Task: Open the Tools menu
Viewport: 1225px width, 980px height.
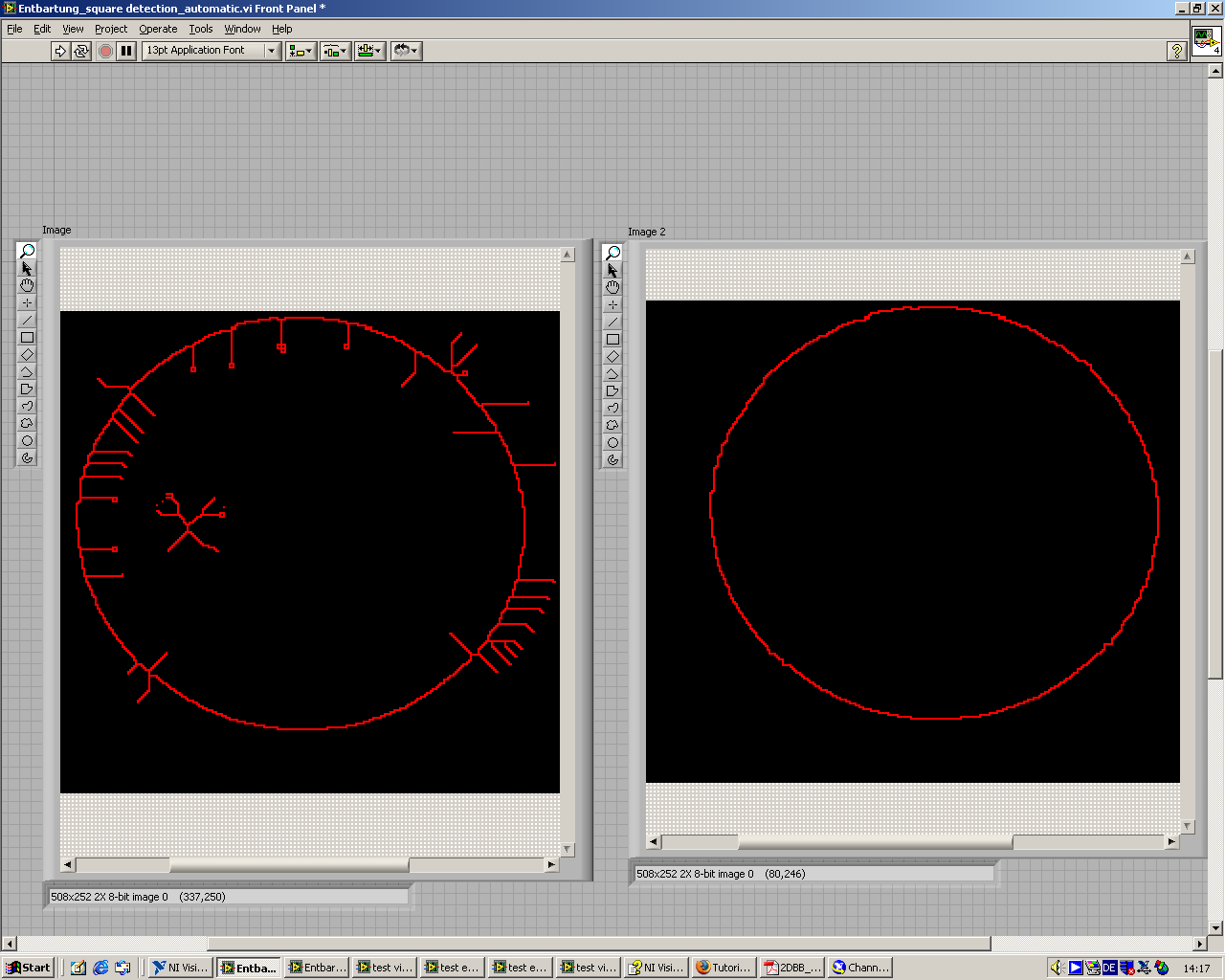Action: tap(201, 29)
